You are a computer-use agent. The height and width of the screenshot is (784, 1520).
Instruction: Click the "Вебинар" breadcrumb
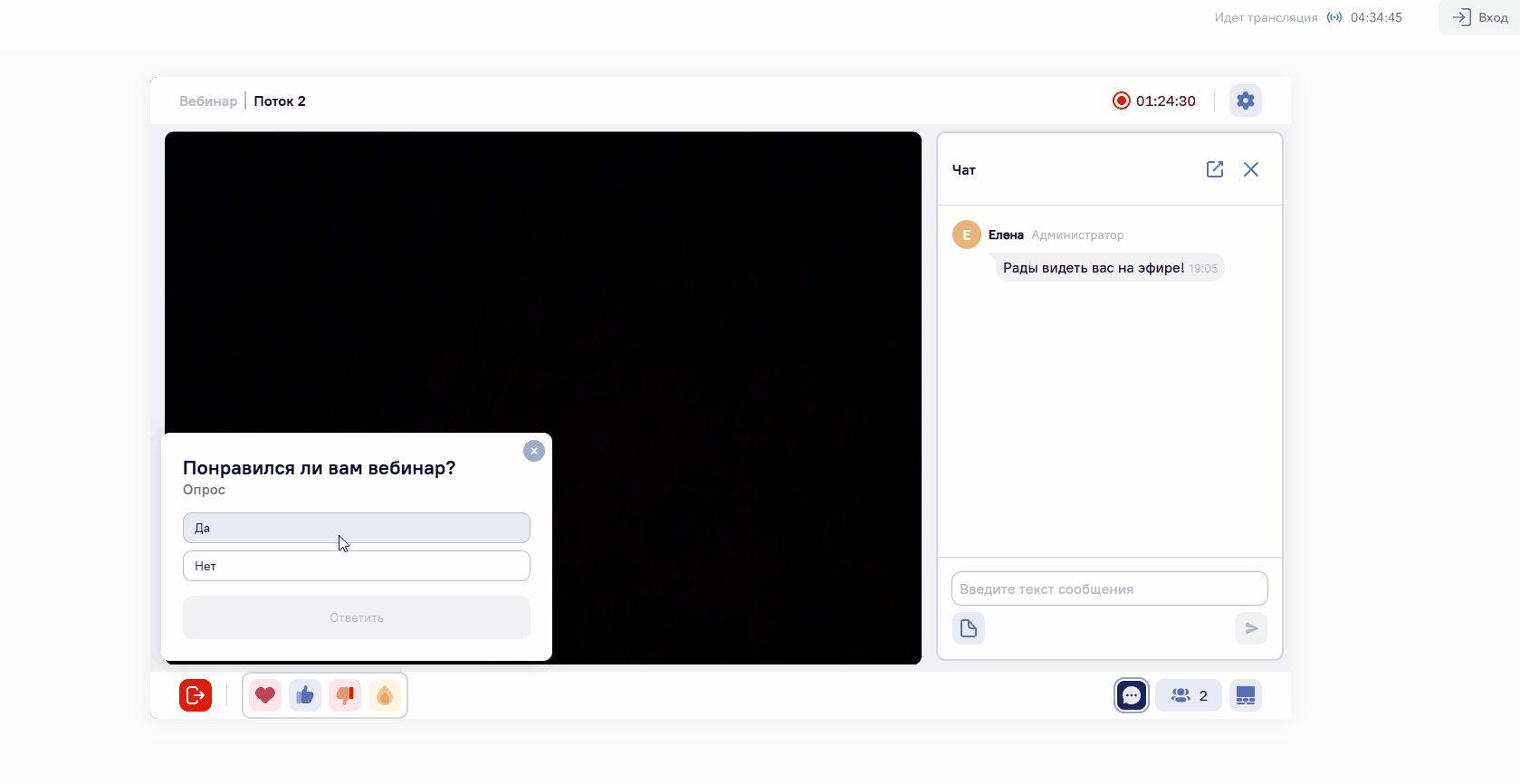coord(208,101)
